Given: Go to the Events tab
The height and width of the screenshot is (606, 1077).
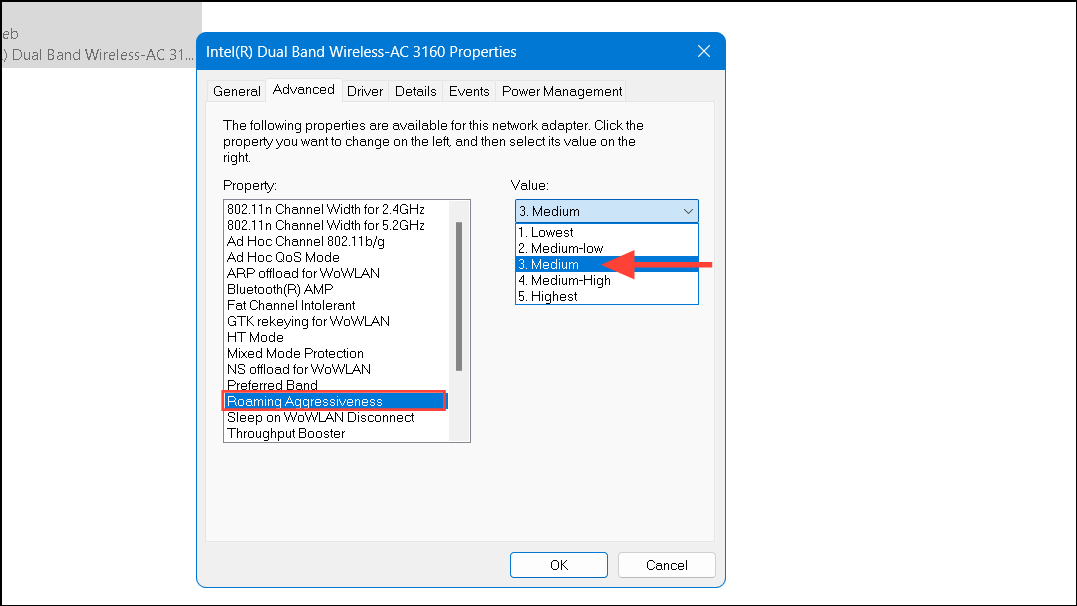Looking at the screenshot, I should [469, 91].
